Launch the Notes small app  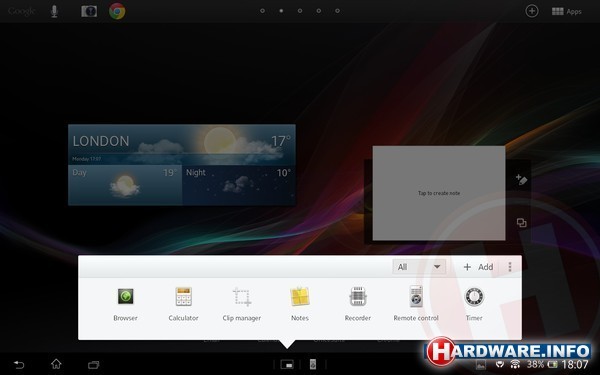click(300, 304)
